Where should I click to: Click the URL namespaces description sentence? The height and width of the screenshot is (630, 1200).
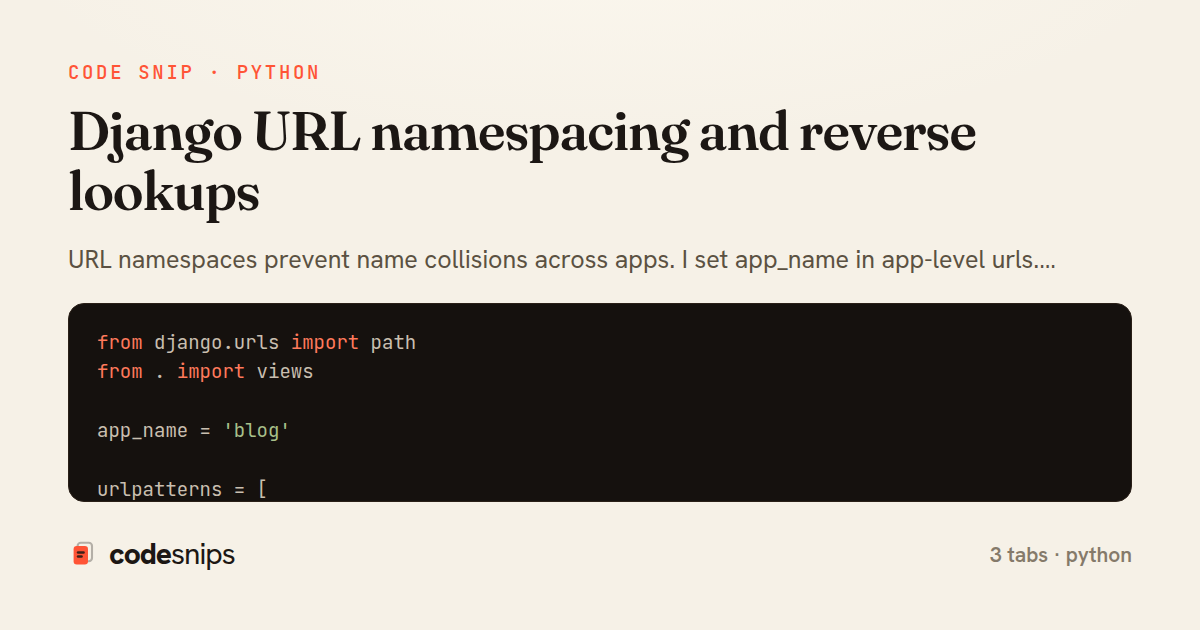coord(562,261)
